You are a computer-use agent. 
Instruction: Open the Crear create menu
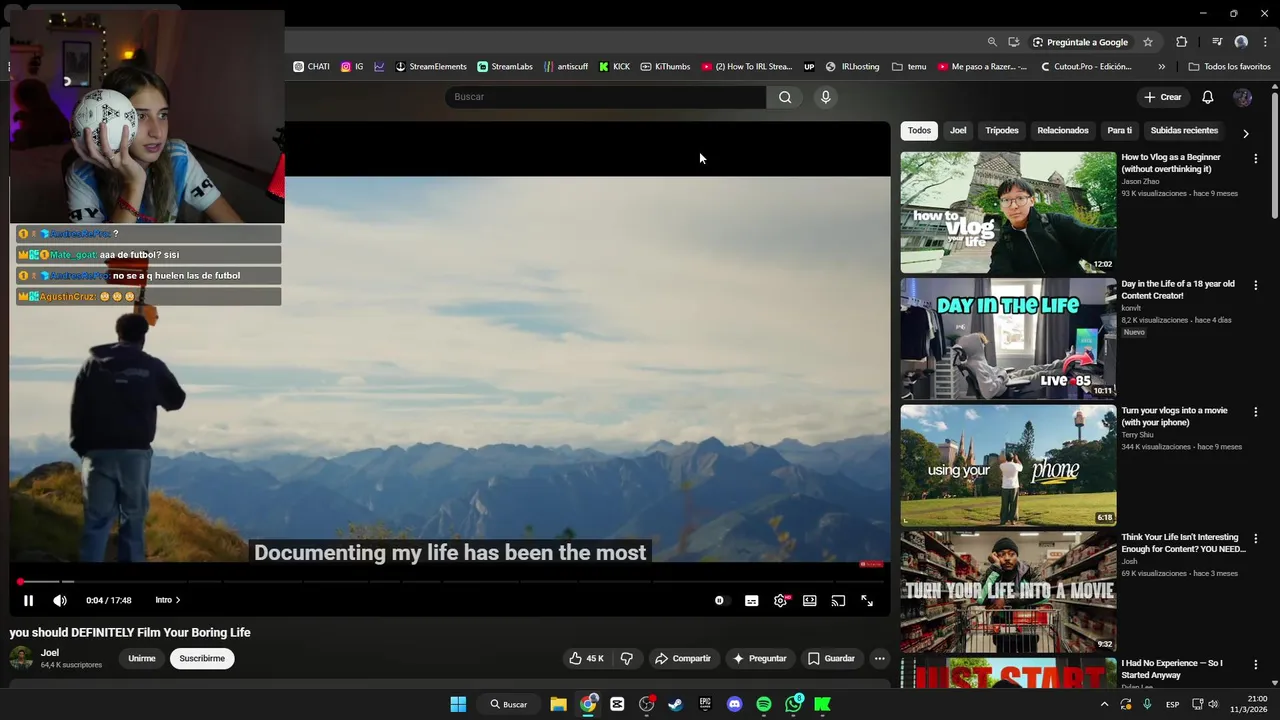(1163, 97)
